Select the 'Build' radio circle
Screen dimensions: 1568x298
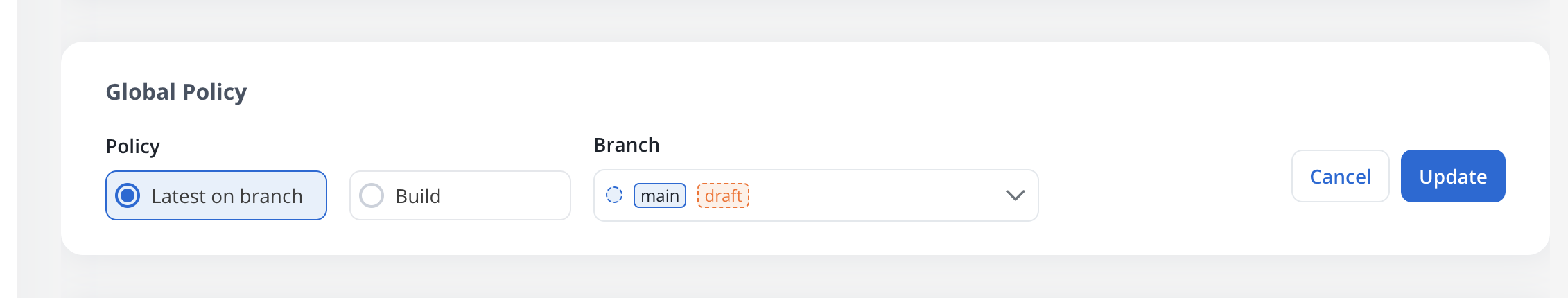coord(372,196)
